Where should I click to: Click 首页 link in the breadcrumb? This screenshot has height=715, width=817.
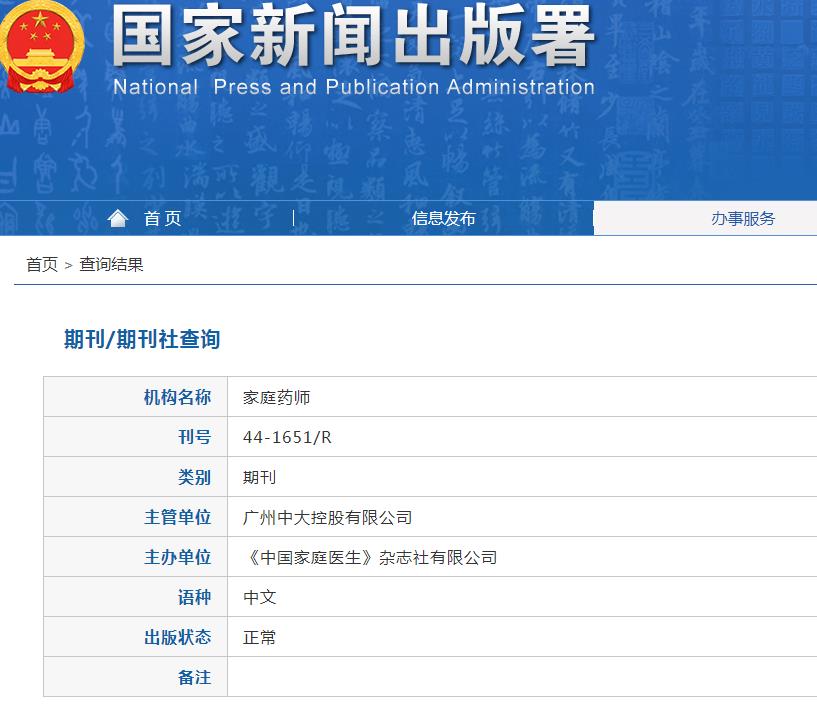[39, 265]
